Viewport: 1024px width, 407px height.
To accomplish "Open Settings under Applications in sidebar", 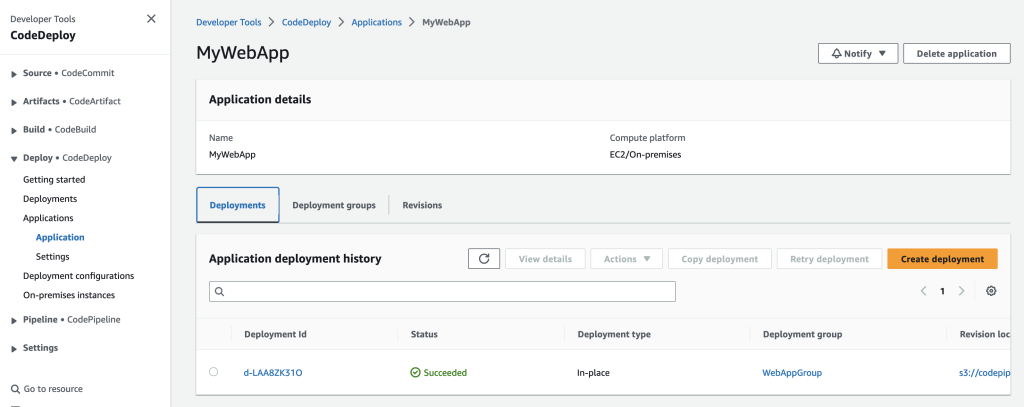I will click(x=53, y=257).
